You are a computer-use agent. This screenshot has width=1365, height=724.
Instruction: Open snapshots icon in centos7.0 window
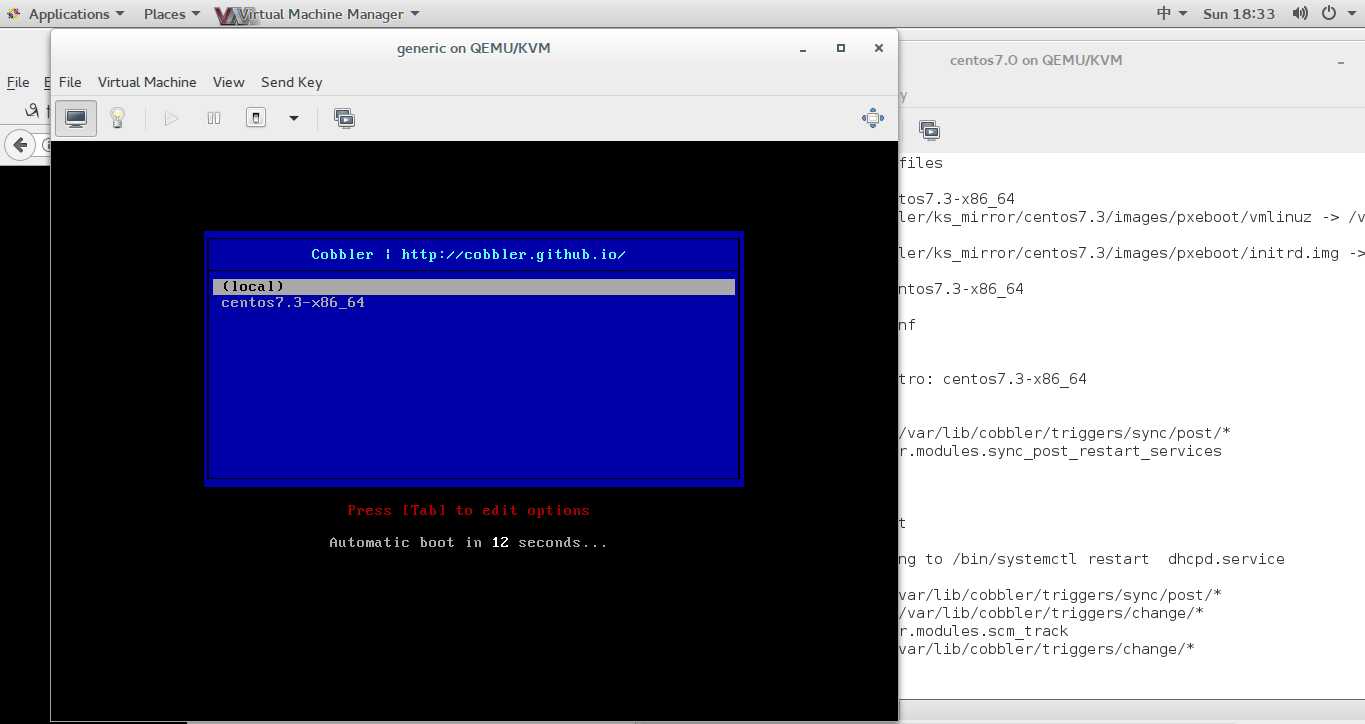coord(929,130)
